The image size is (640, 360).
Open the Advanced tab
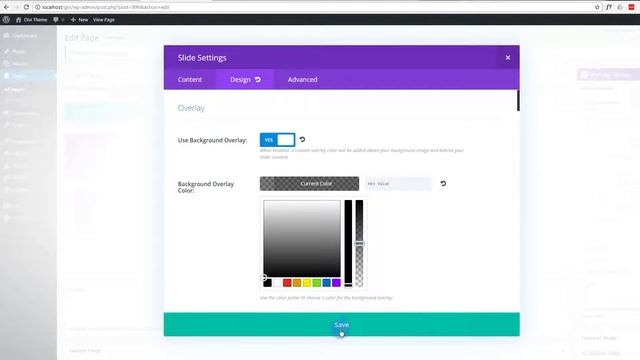pyautogui.click(x=302, y=80)
